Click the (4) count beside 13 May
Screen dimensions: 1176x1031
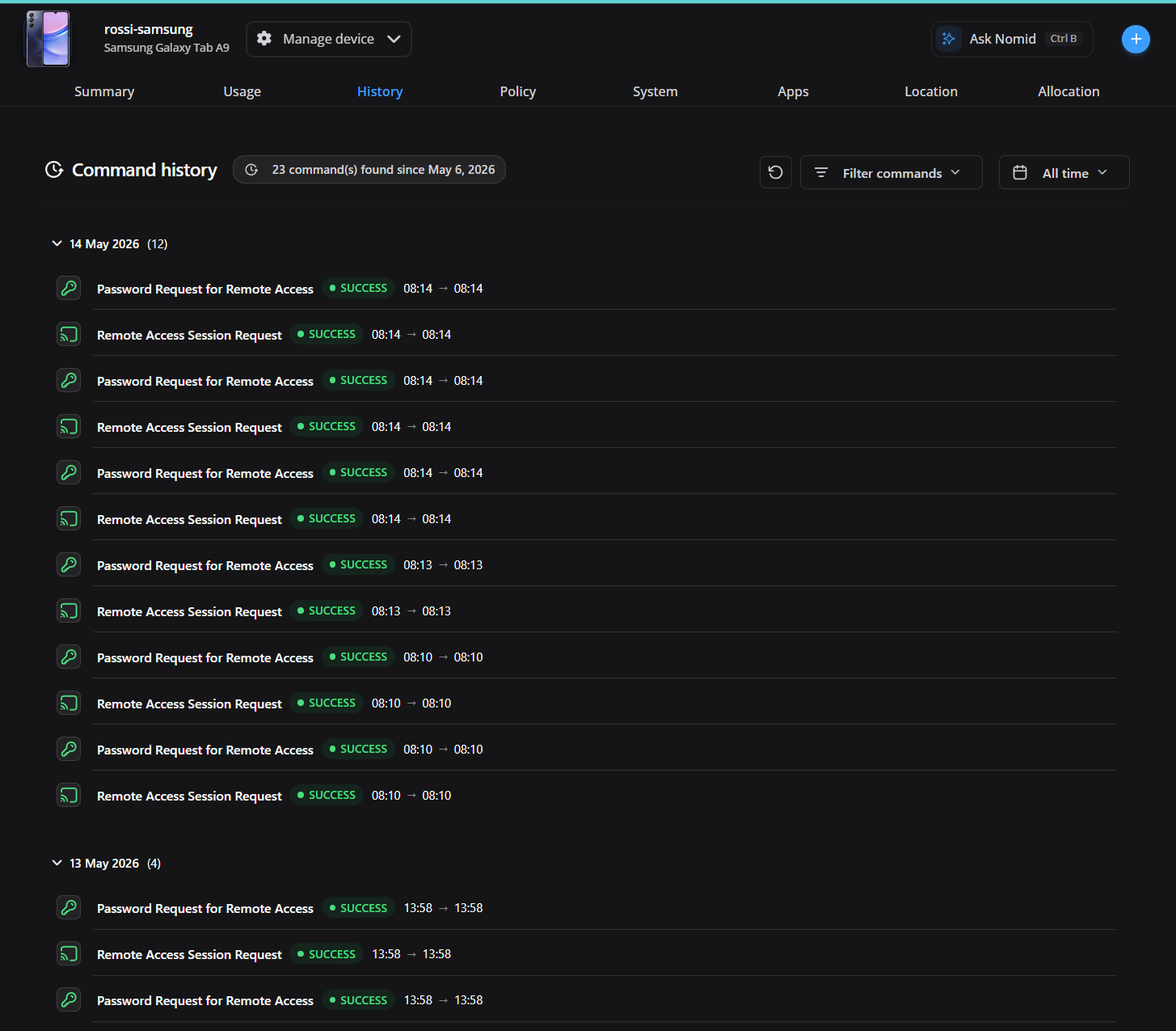(x=154, y=863)
